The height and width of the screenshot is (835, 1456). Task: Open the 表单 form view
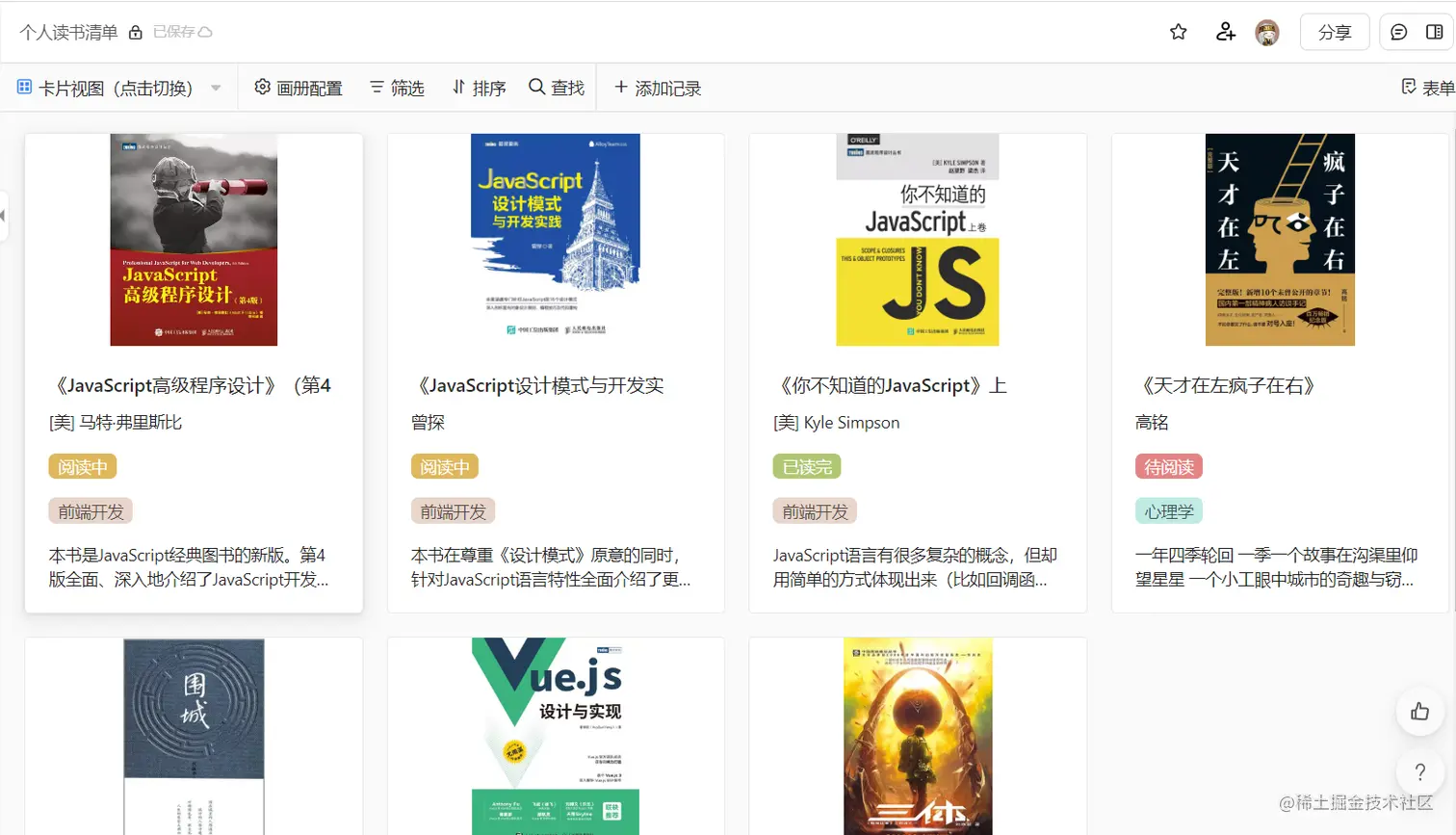coord(1428,88)
